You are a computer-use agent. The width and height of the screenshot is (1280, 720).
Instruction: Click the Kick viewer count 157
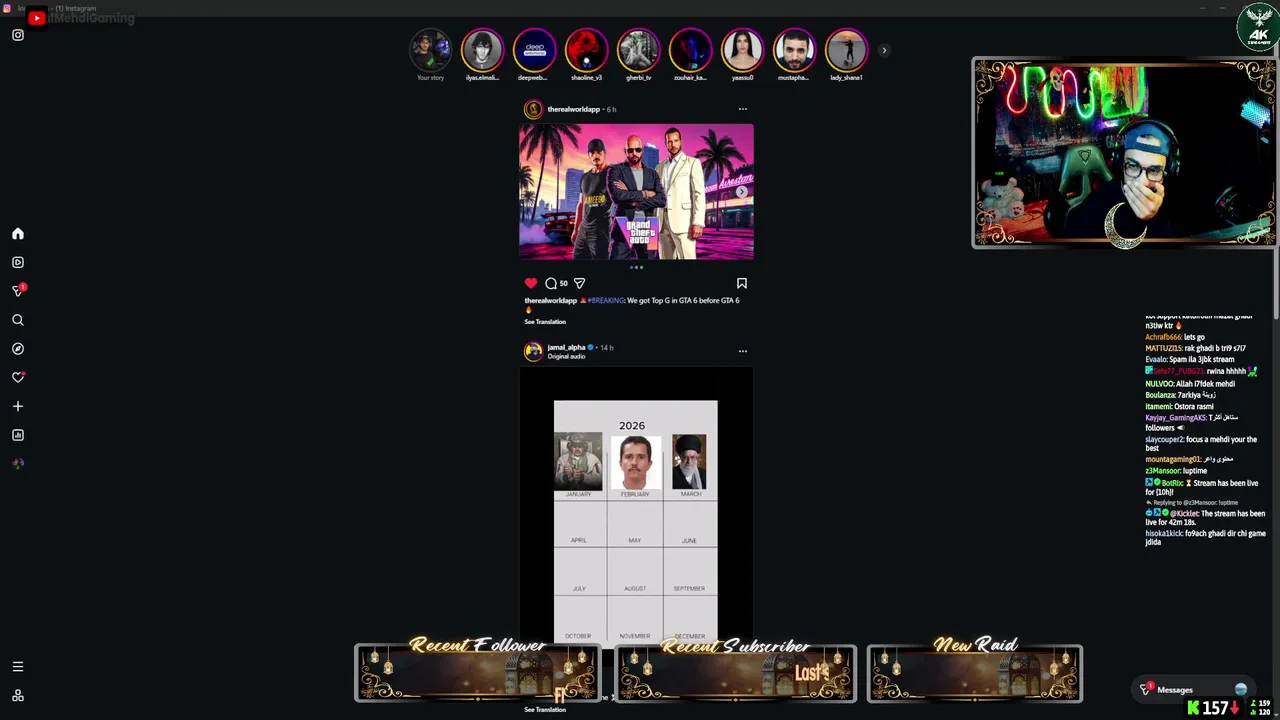1215,708
